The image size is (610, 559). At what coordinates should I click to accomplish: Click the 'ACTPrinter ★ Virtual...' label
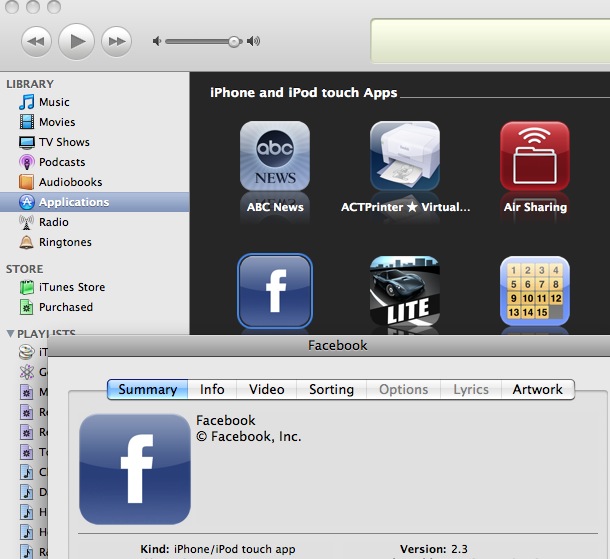(405, 207)
